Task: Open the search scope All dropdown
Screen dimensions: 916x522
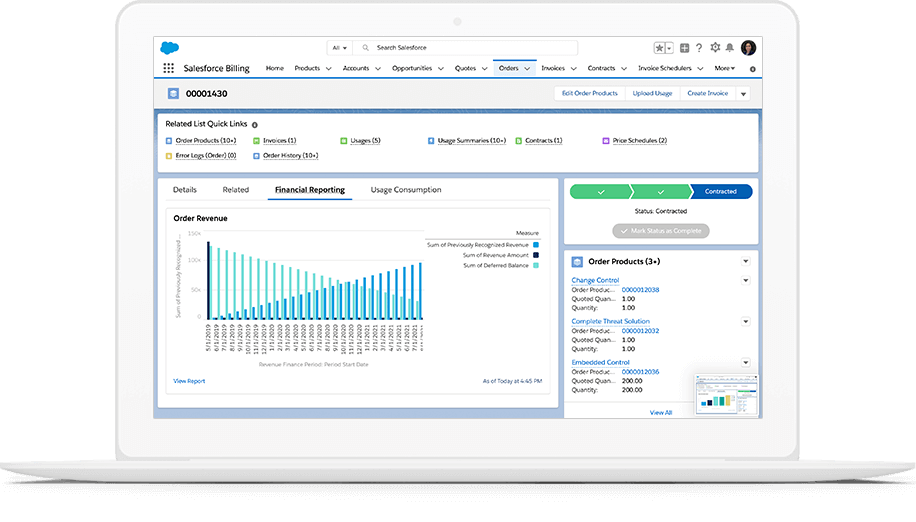Action: [x=338, y=48]
